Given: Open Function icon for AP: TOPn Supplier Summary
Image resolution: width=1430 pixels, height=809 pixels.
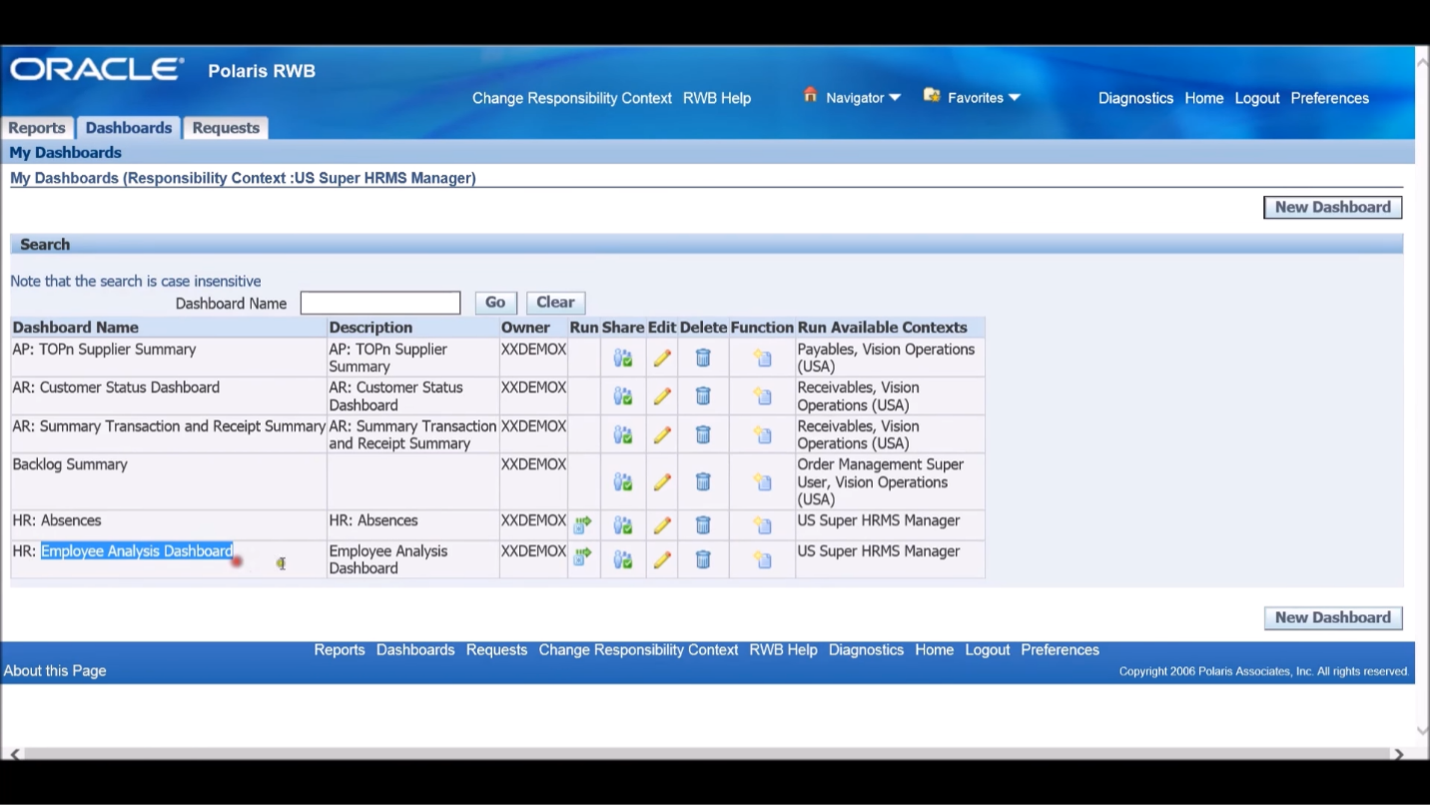Looking at the screenshot, I should [x=763, y=358].
